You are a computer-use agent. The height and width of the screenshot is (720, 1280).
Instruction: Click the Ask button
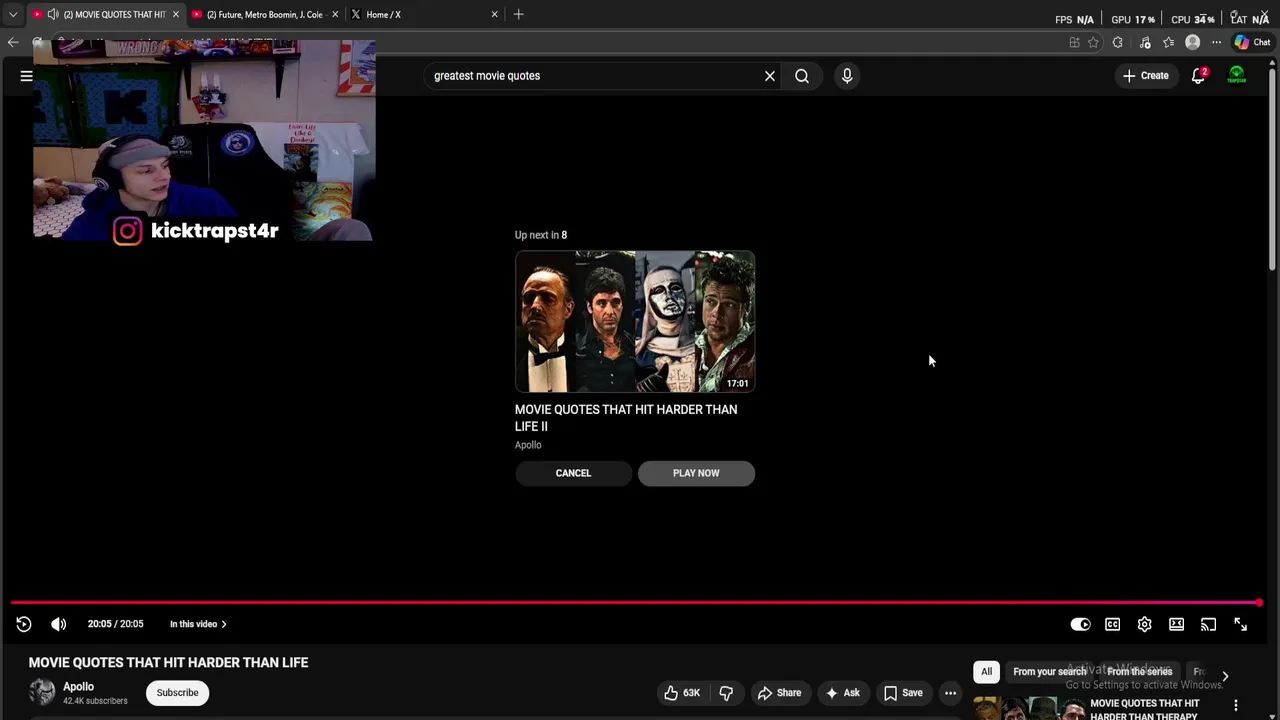(x=842, y=693)
